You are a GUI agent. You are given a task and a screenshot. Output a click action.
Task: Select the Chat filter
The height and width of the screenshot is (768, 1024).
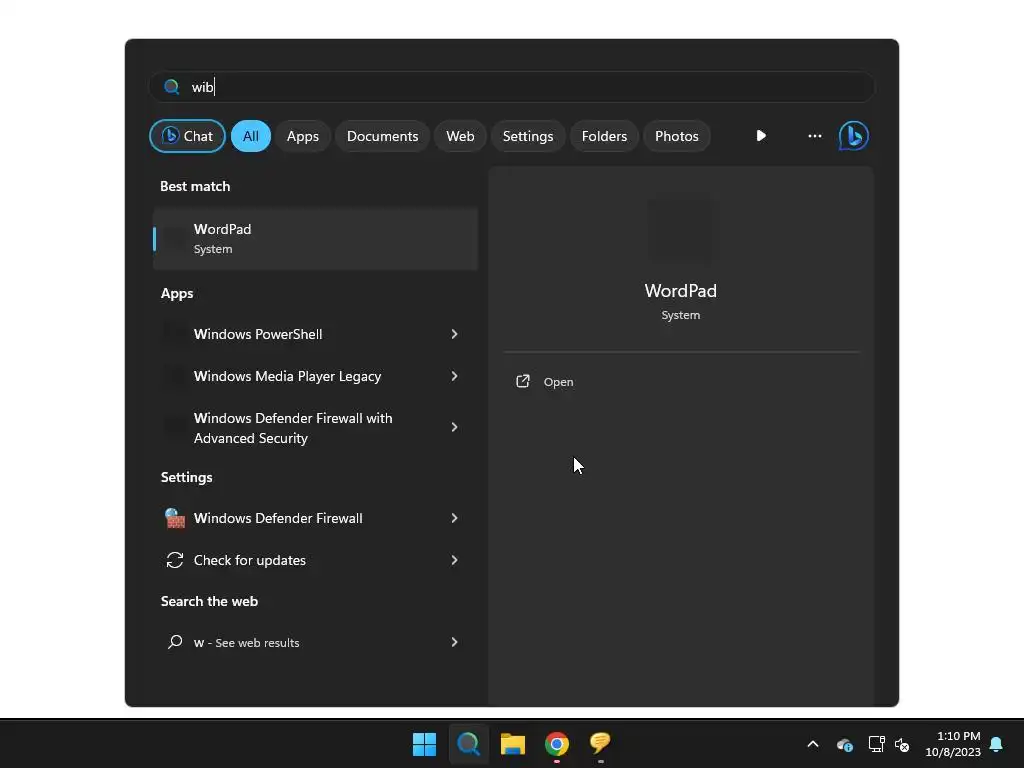click(187, 136)
